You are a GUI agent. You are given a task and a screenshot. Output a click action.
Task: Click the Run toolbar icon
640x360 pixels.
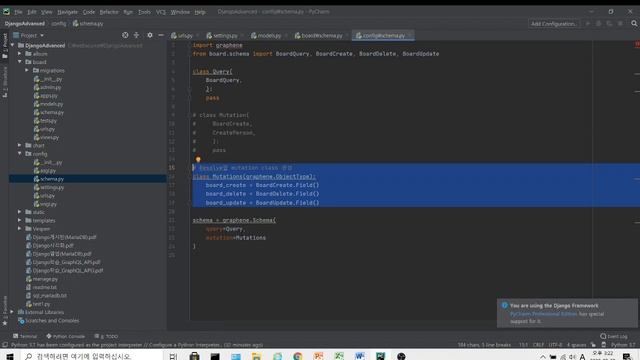588,24
